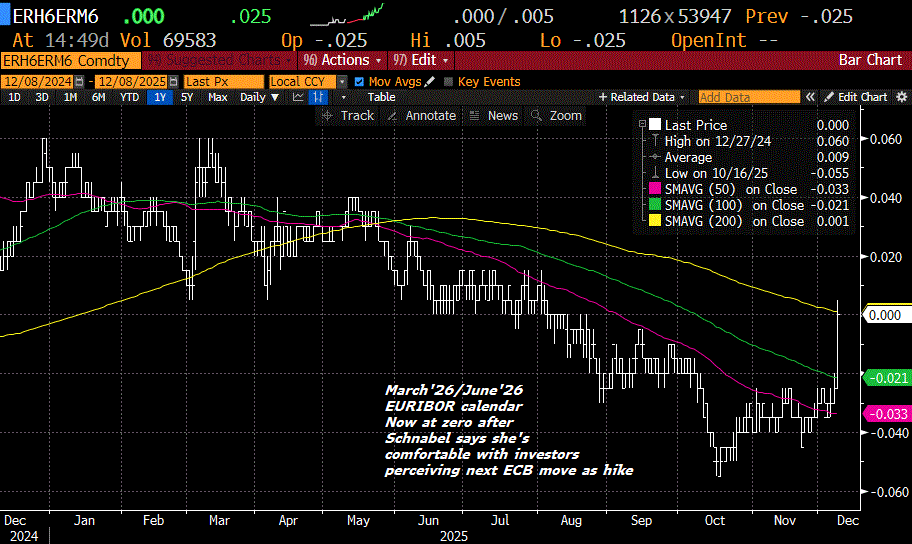Click the Track crosshair tool
Viewport: 912px width, 544px height.
[348, 116]
